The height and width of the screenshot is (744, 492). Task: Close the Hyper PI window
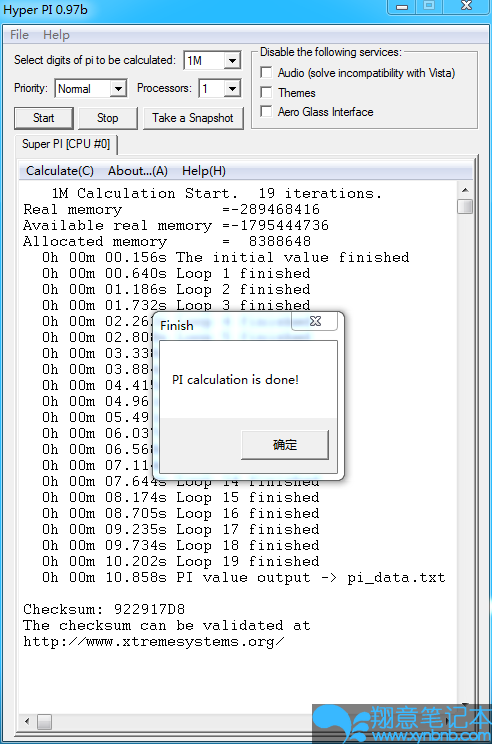click(x=466, y=6)
